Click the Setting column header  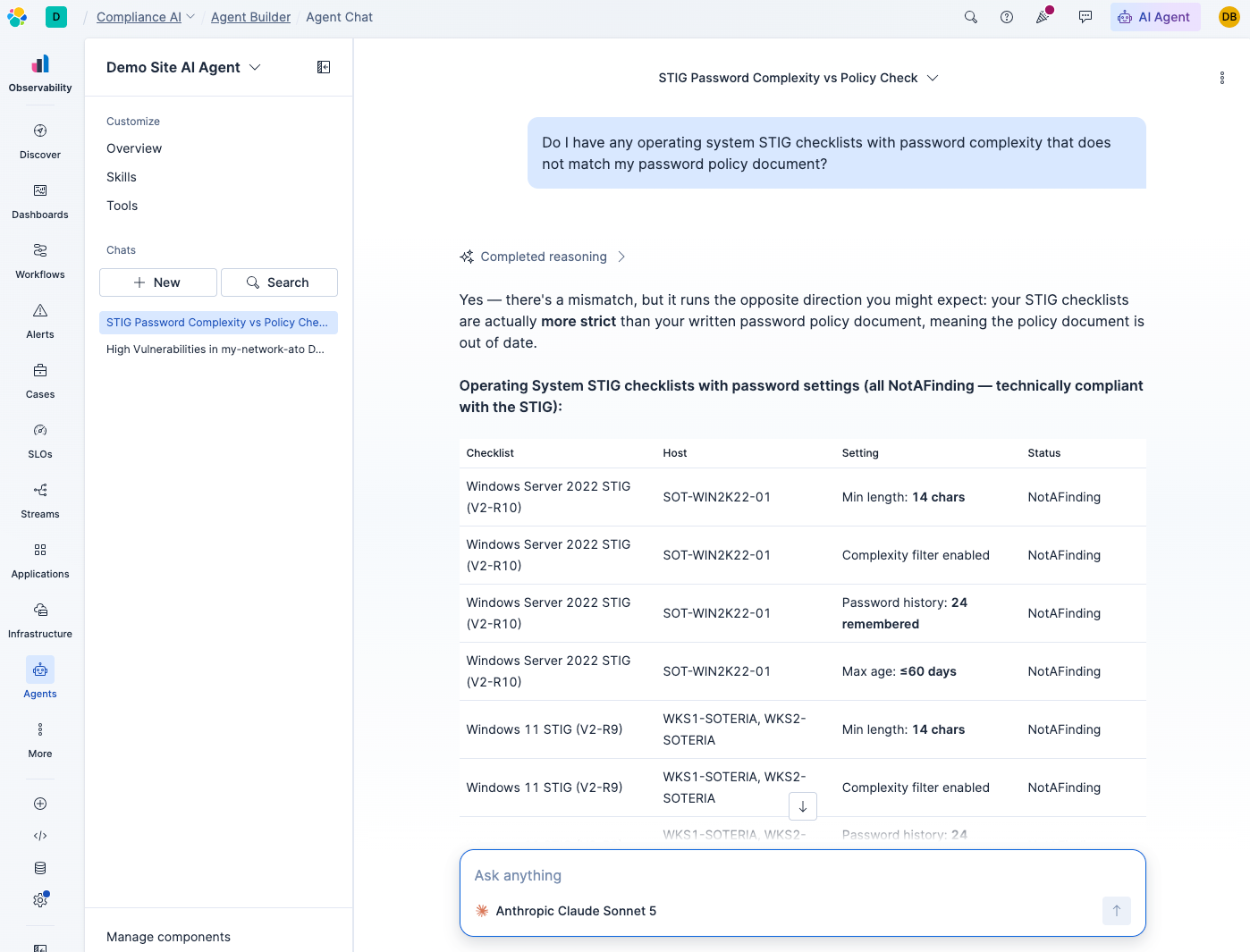tap(860, 453)
